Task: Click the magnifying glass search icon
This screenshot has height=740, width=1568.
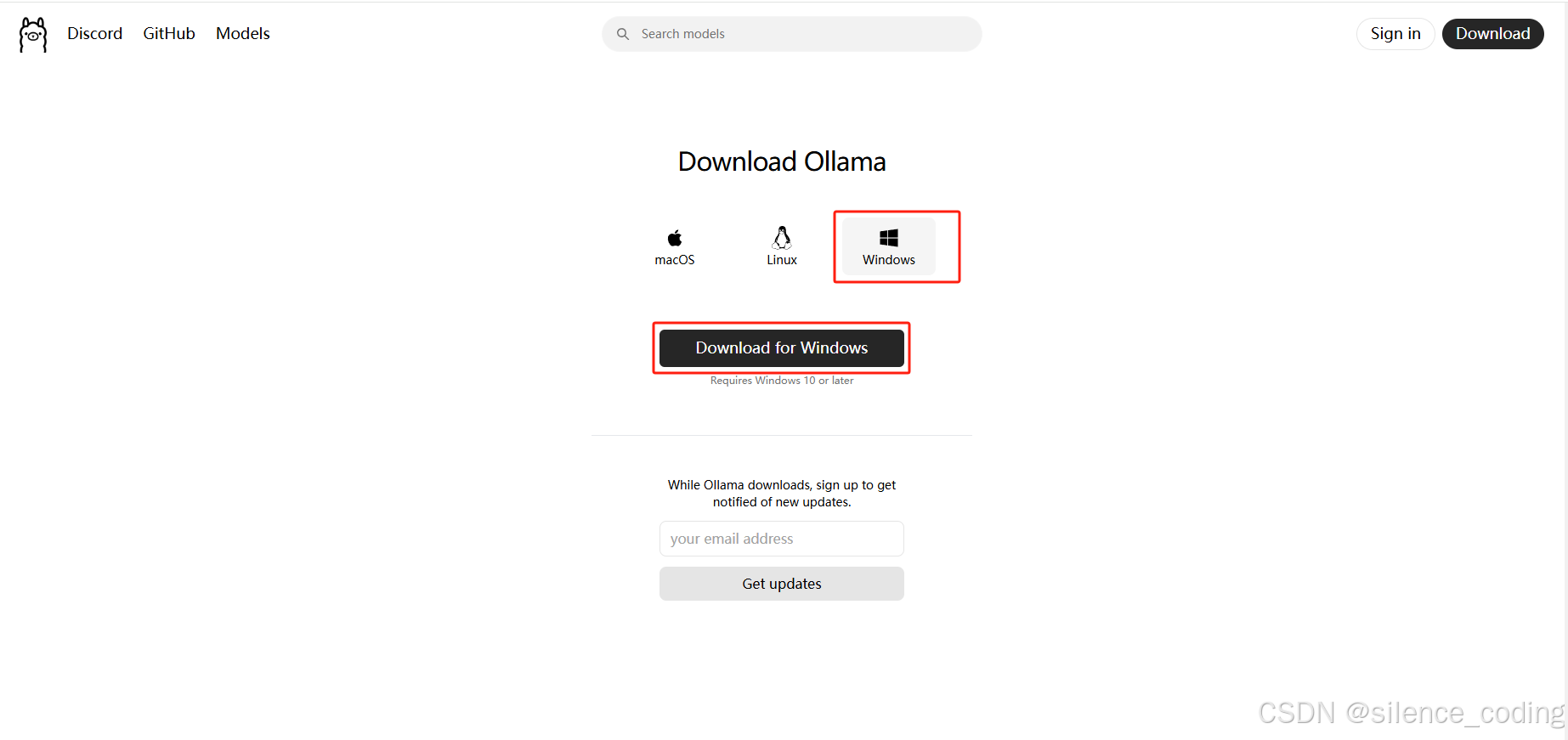Action: 623,34
